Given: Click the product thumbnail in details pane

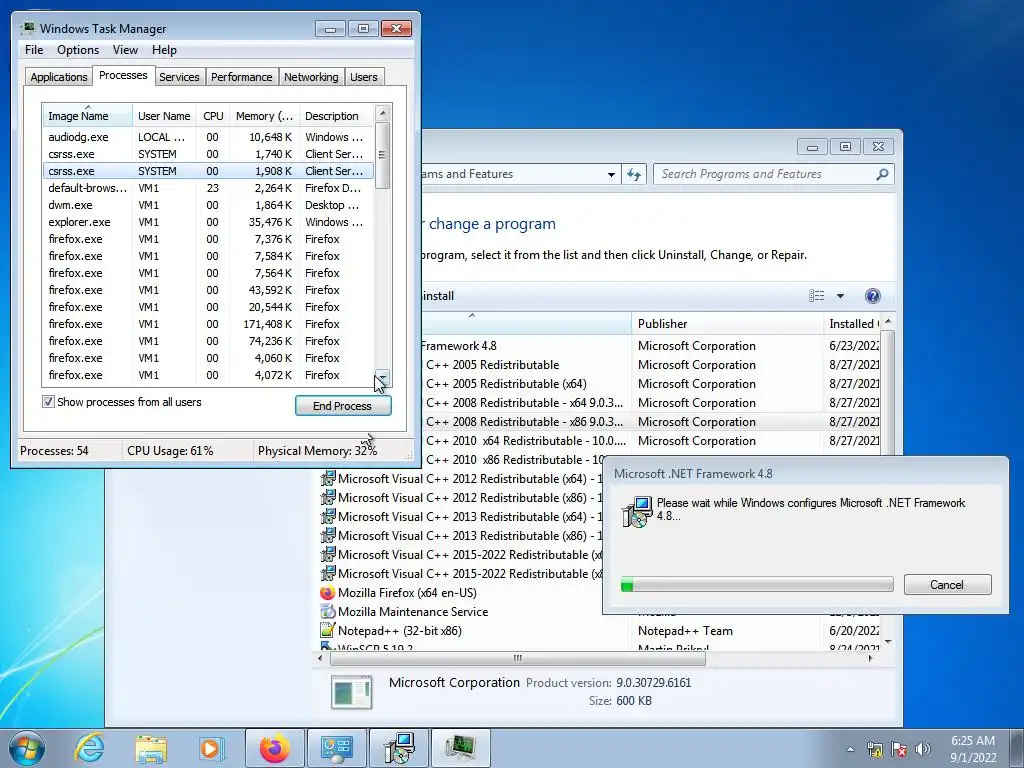Looking at the screenshot, I should (x=351, y=692).
